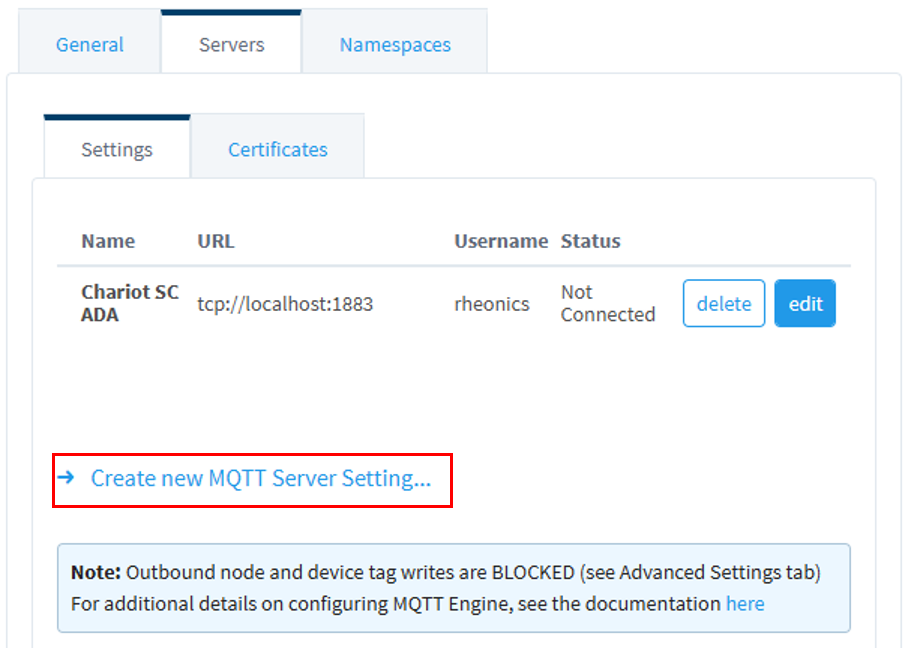Click the tcp://localhost:1883 URL cell
This screenshot has width=906, height=656.
coord(285,303)
